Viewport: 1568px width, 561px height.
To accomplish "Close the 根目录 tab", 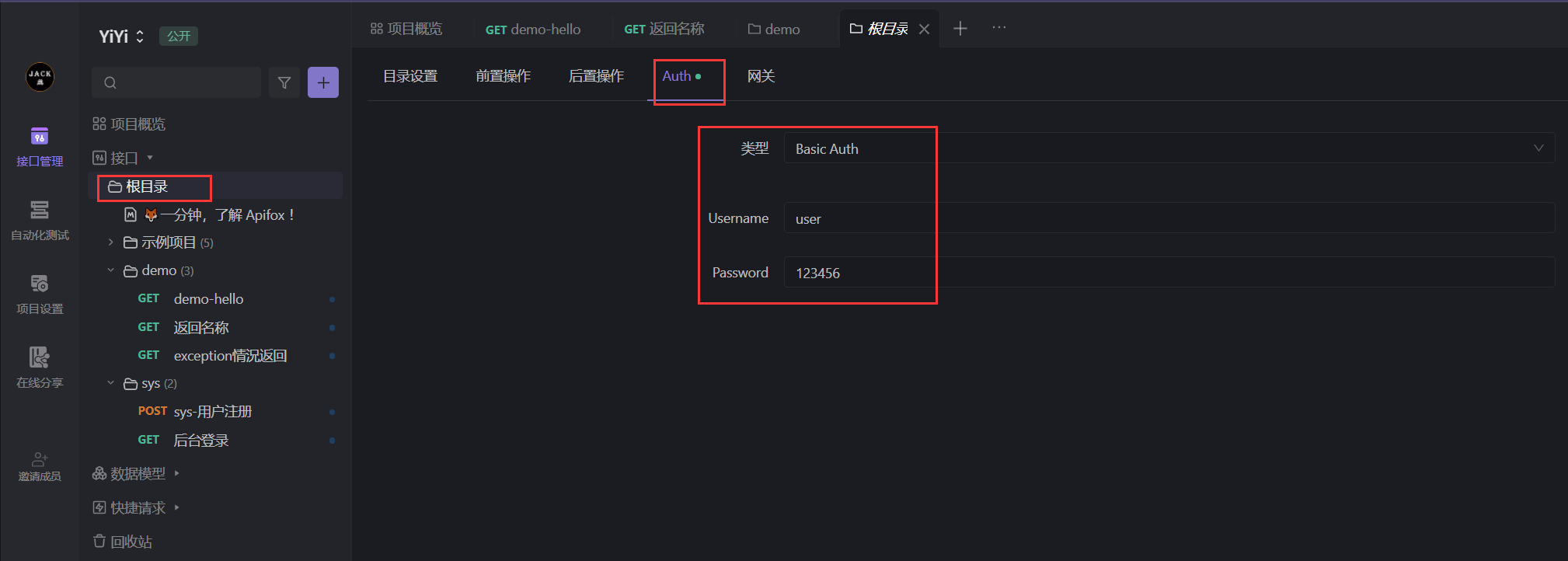I will tap(924, 29).
